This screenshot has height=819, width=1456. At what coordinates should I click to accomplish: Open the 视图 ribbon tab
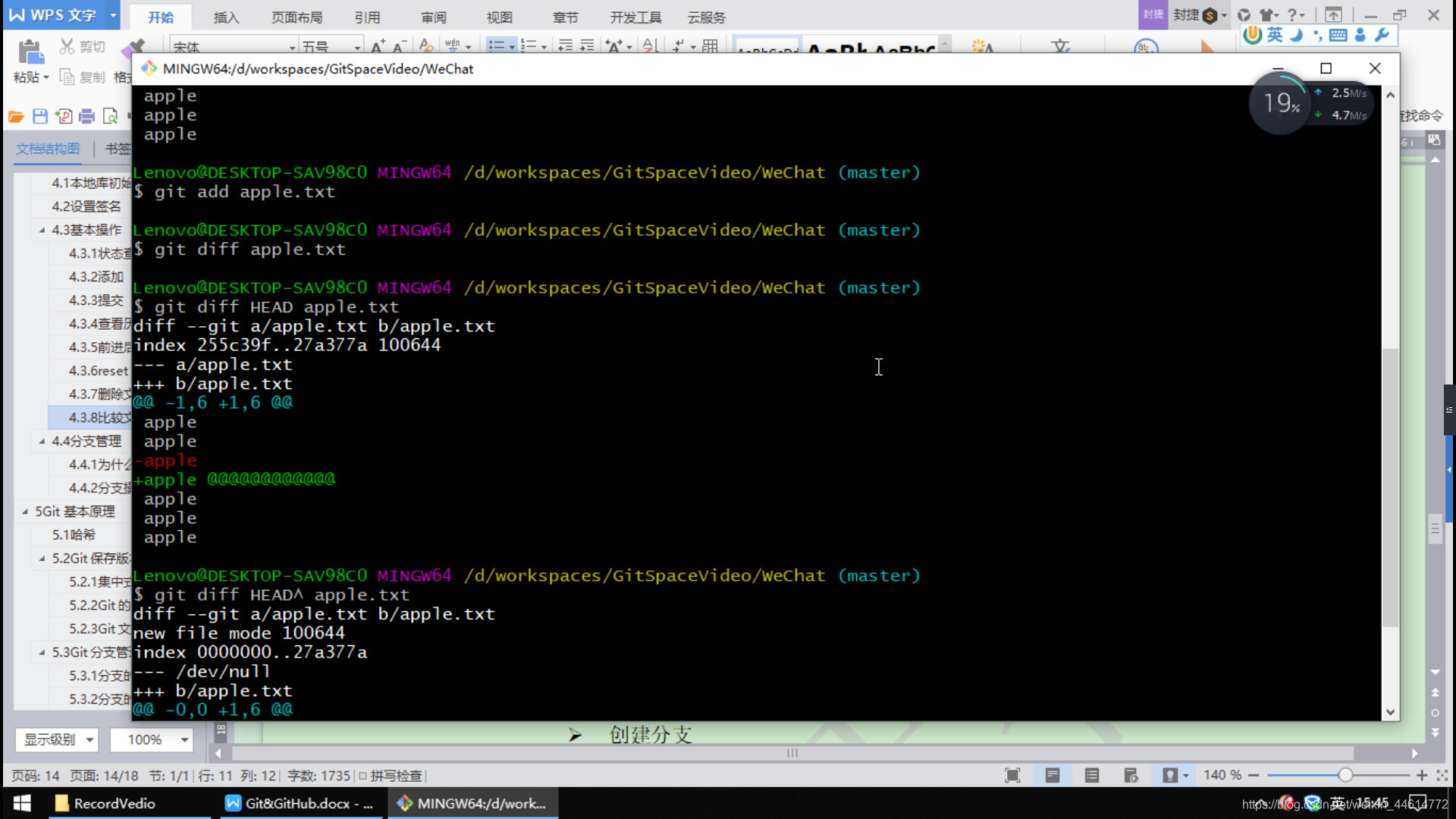(x=499, y=17)
